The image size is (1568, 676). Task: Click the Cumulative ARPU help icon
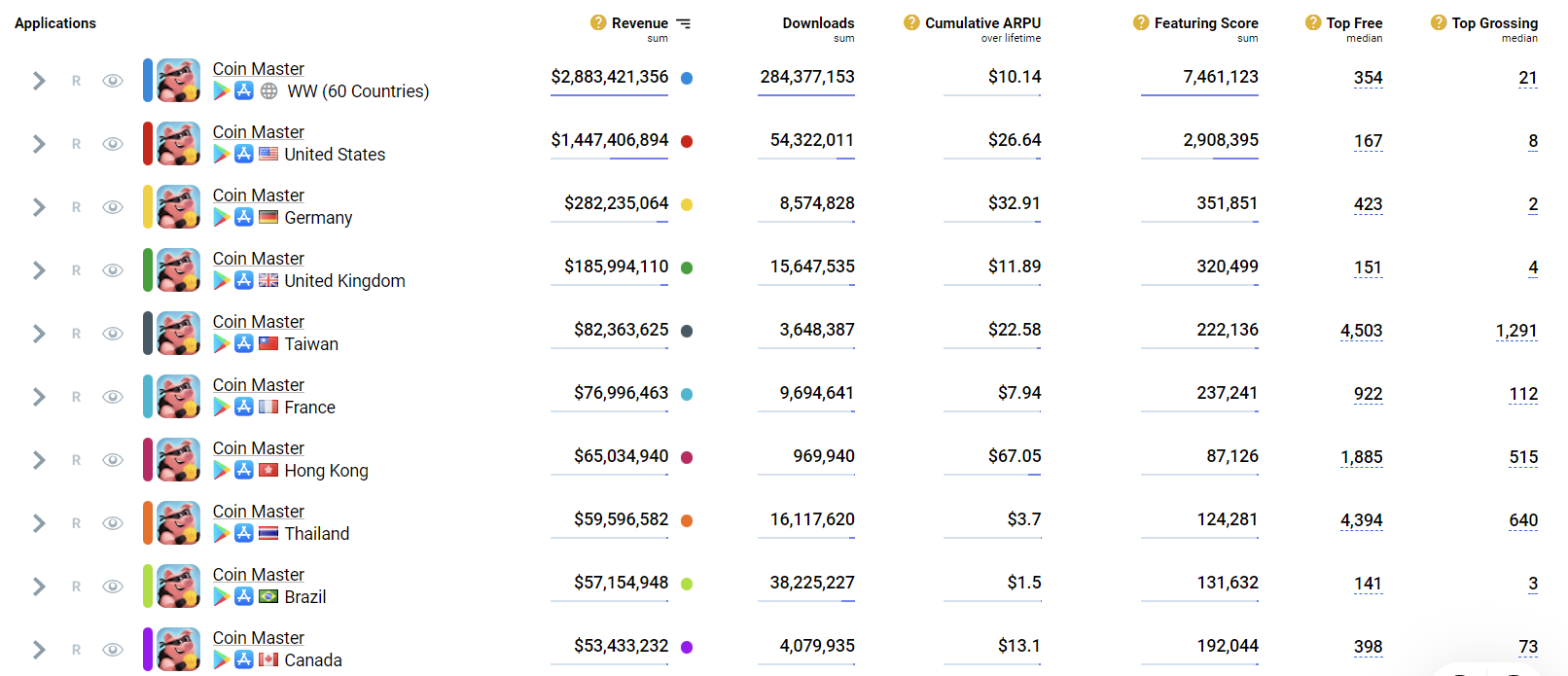pyautogui.click(x=911, y=22)
